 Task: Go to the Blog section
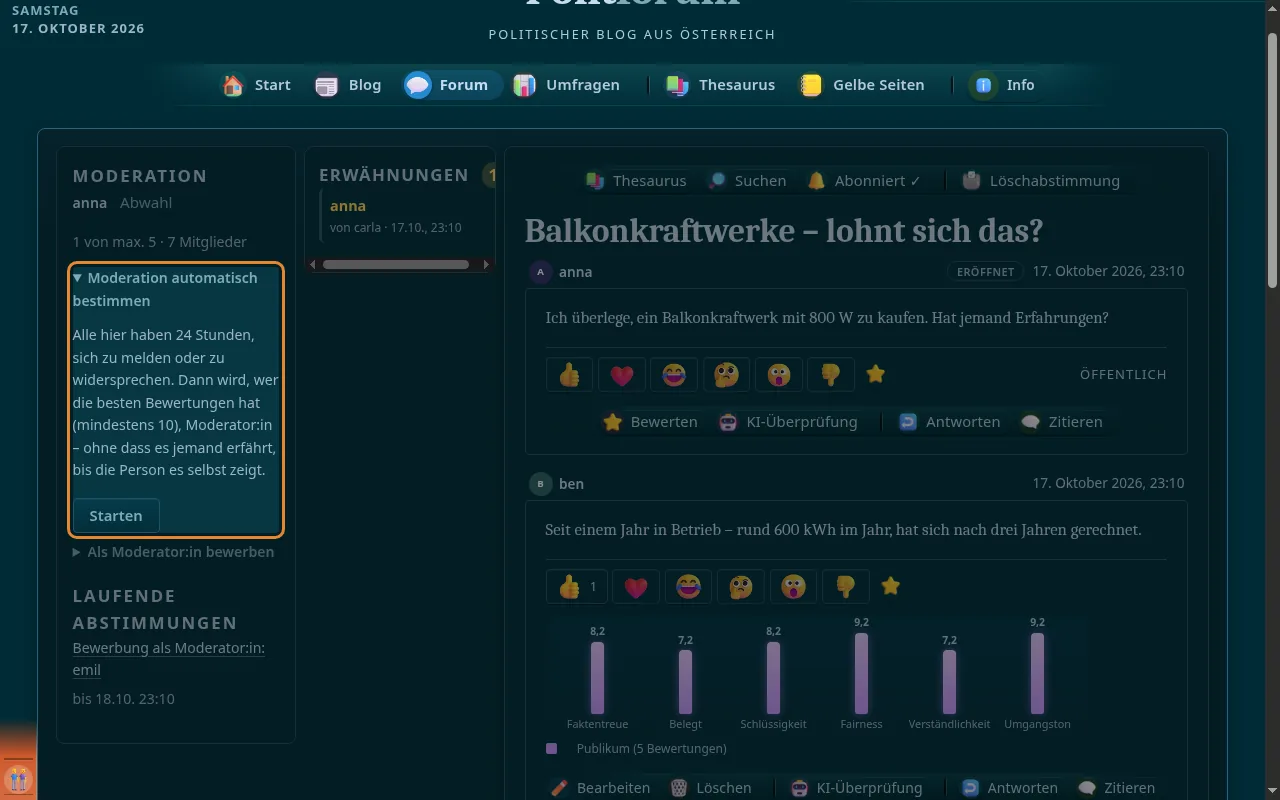pyautogui.click(x=348, y=85)
